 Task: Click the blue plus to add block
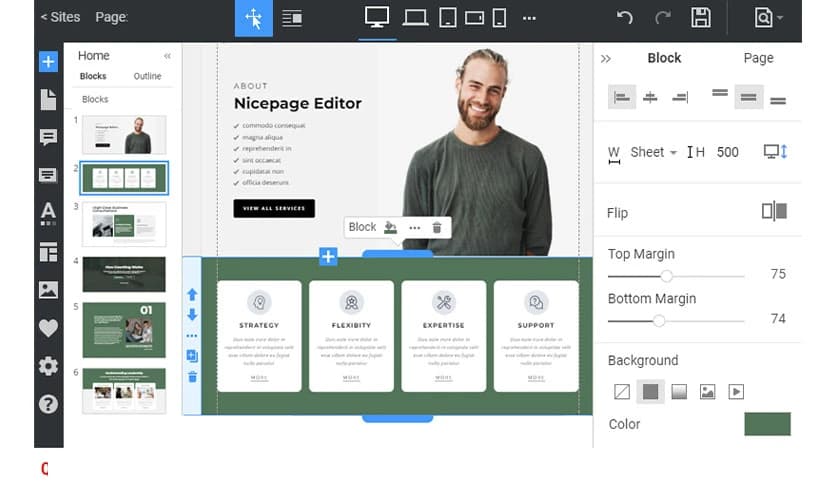(x=328, y=256)
